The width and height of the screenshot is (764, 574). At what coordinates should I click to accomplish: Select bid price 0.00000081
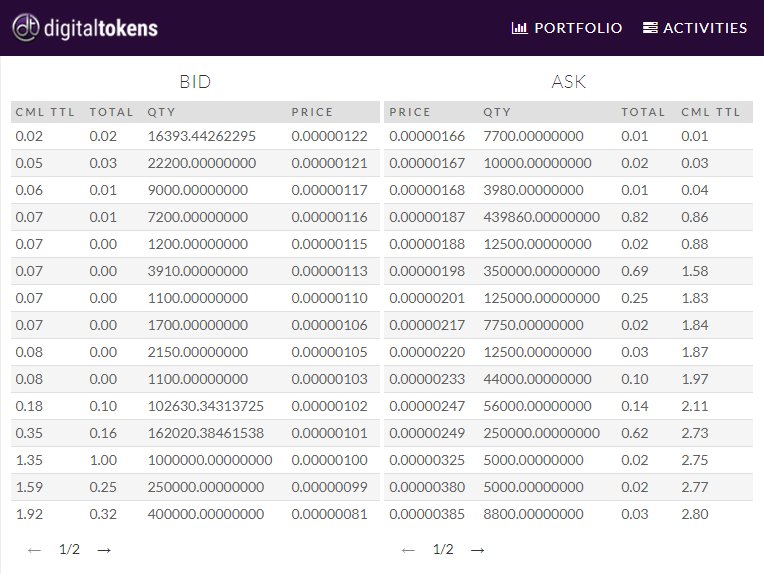tap(329, 514)
